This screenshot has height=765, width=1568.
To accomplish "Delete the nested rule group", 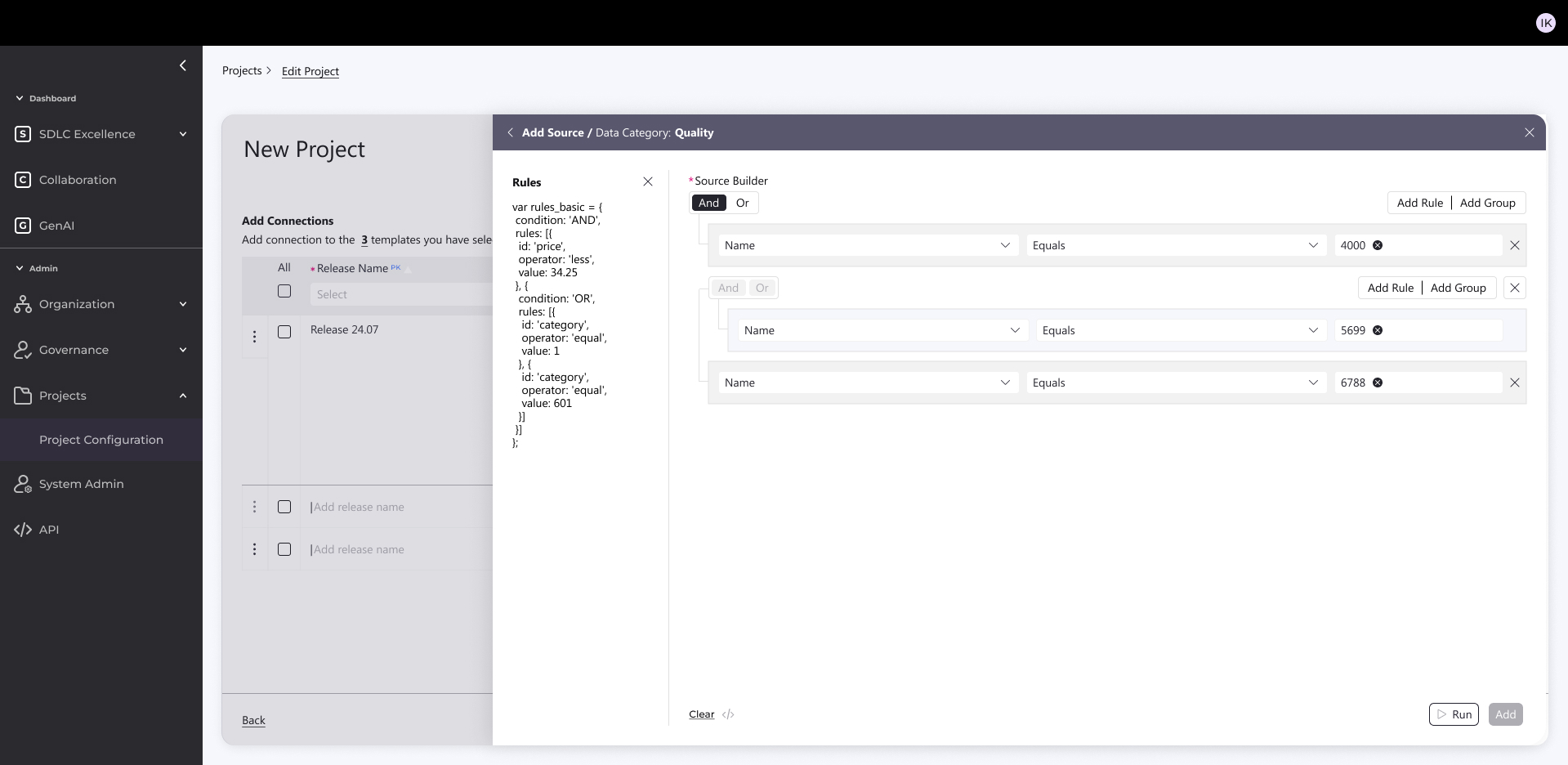I will tap(1514, 288).
